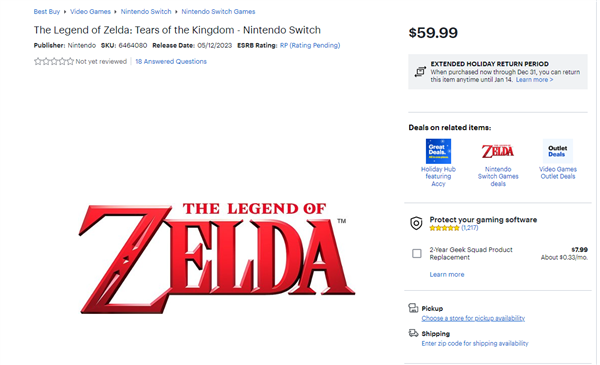View the 18 Answered Questions link
600x365 pixels.
click(x=171, y=61)
